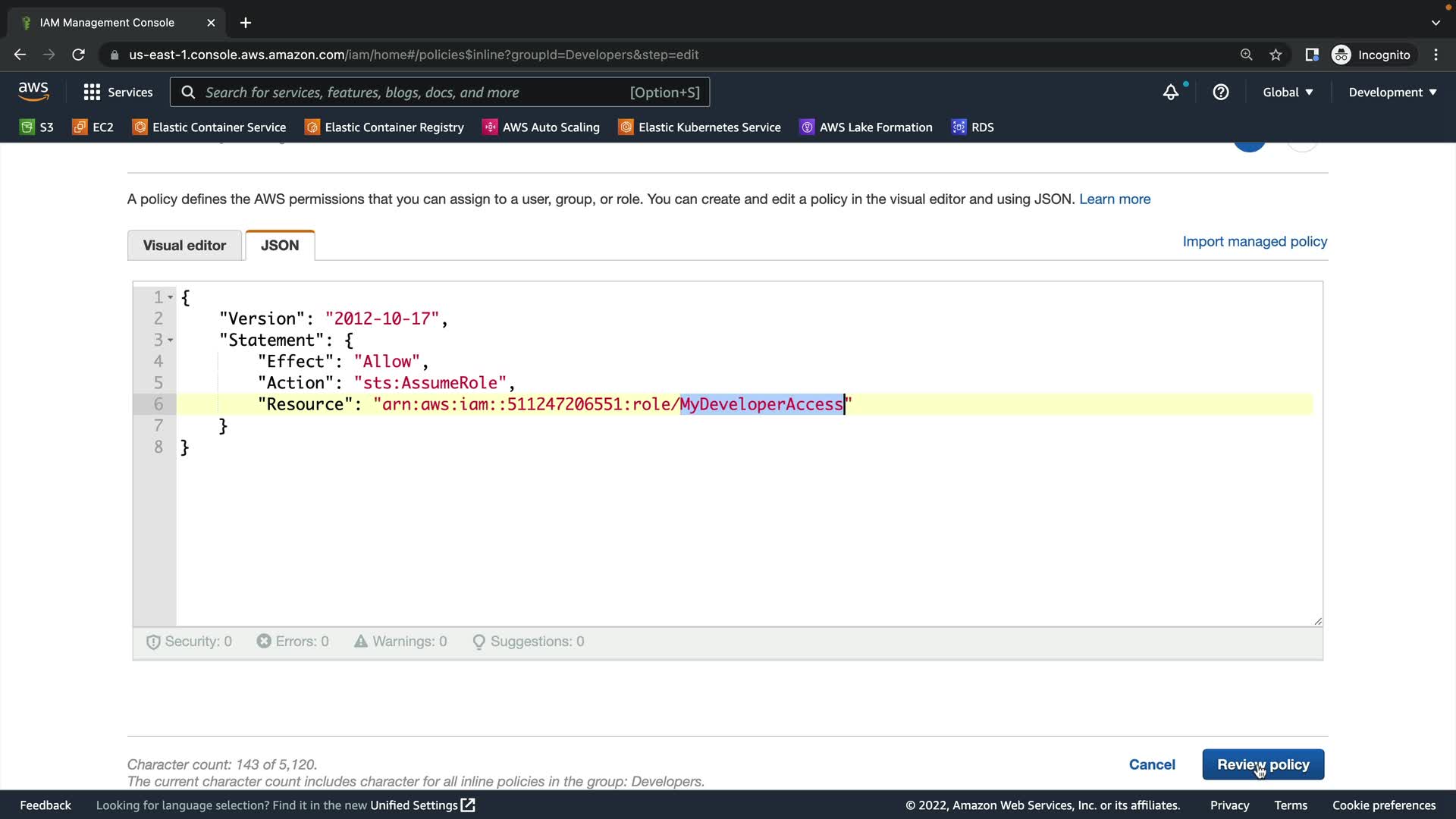Open the Services grid menu

click(118, 93)
